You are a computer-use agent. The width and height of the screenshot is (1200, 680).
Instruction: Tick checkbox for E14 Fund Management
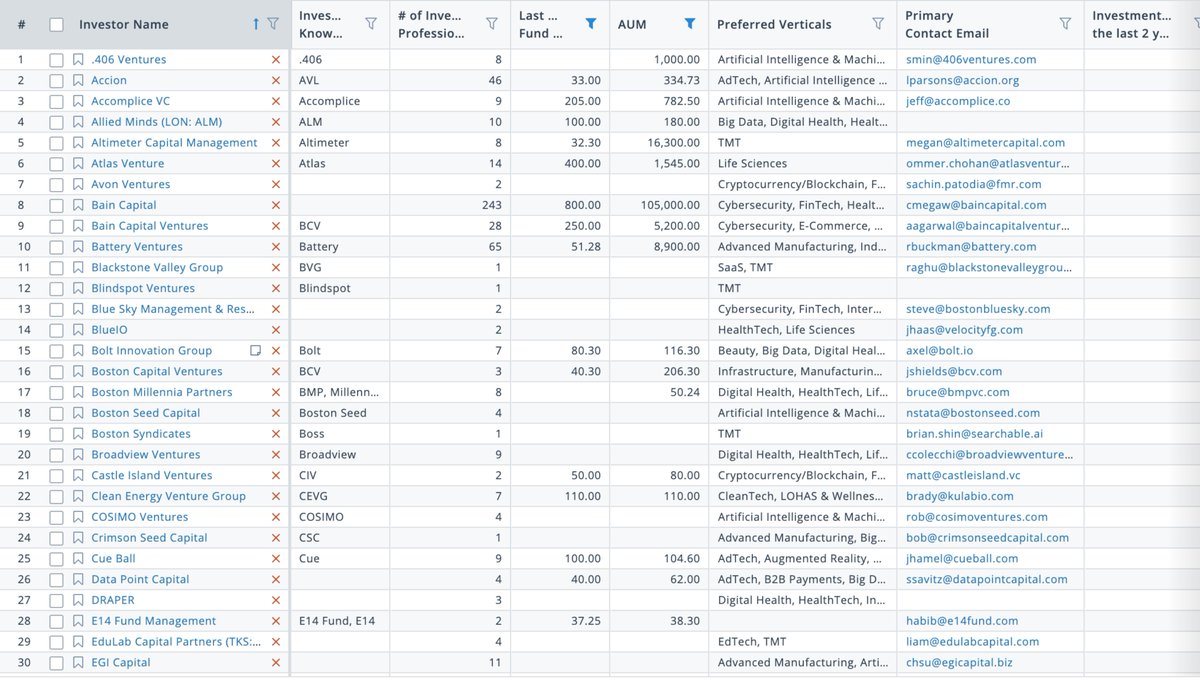[x=57, y=621]
